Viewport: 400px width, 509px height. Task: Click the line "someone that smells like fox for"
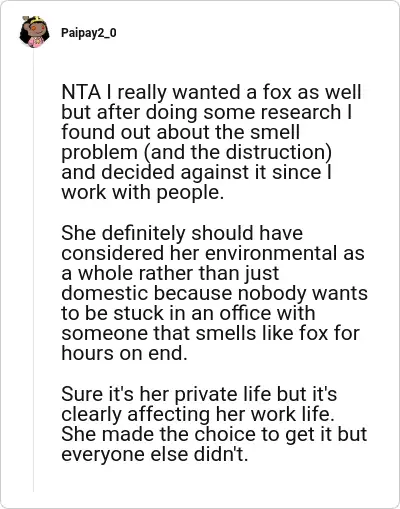coord(210,333)
